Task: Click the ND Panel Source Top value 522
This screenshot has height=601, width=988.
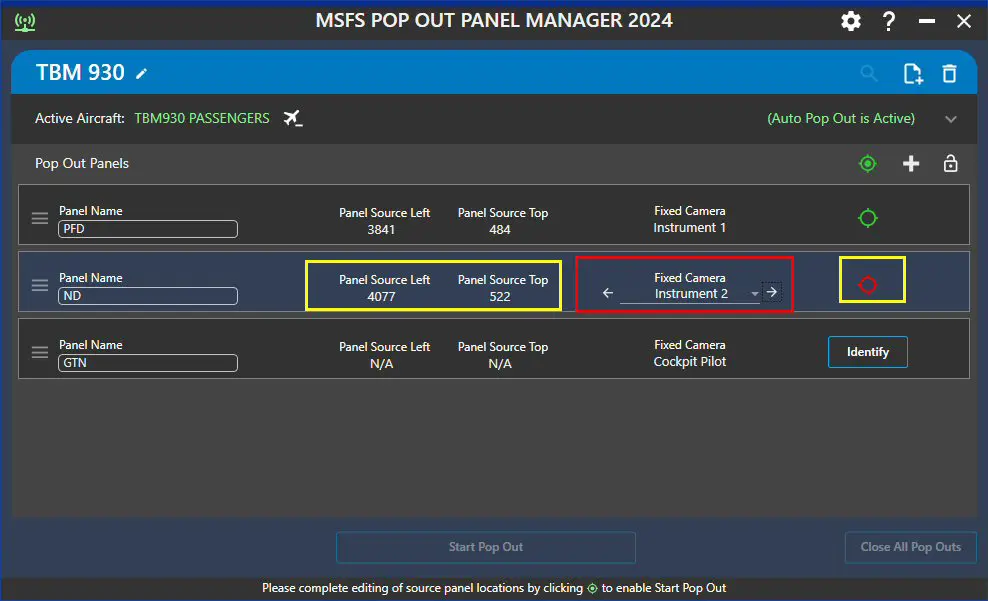Action: pos(500,297)
